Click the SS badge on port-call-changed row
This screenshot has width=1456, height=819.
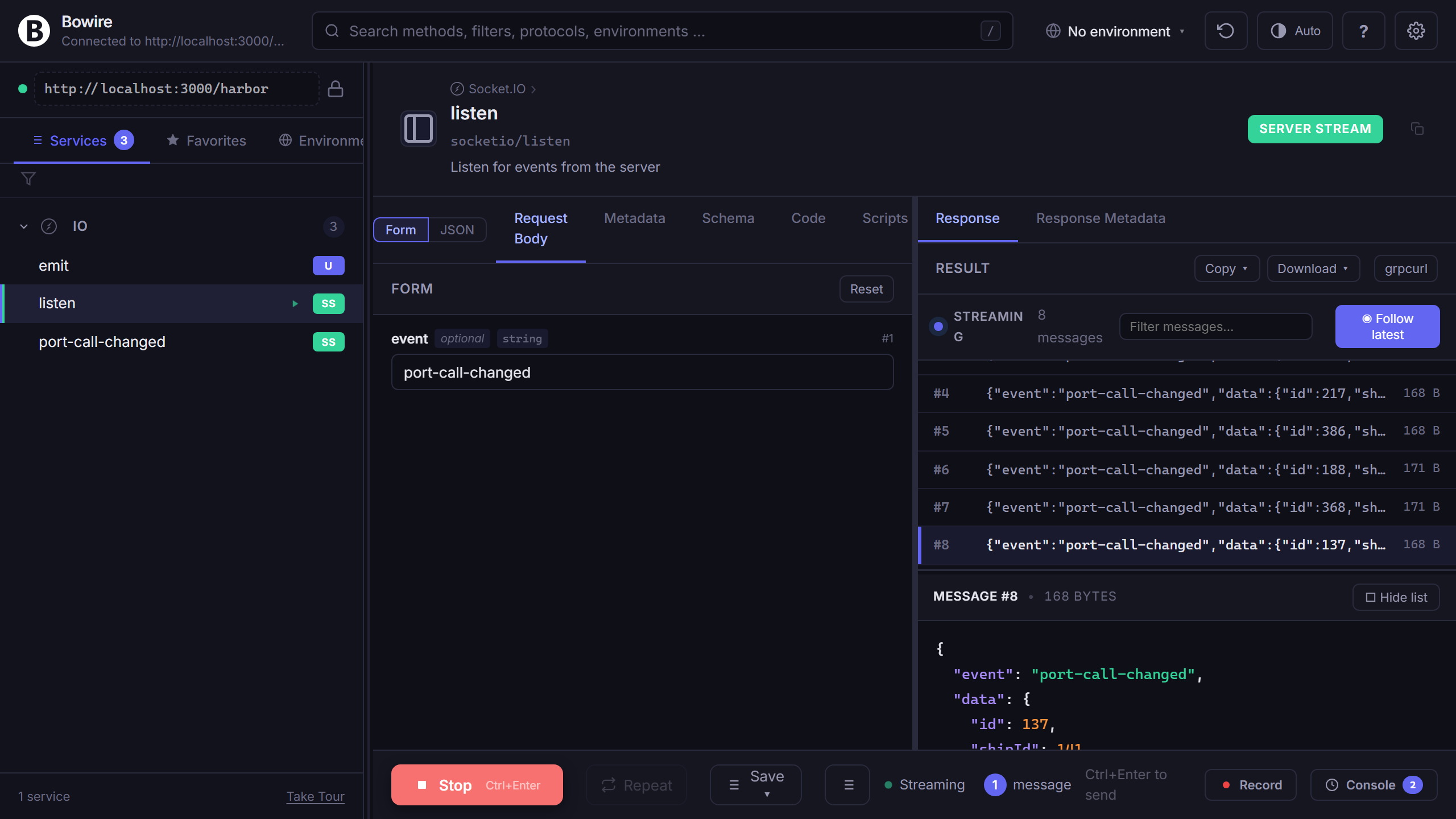[328, 342]
